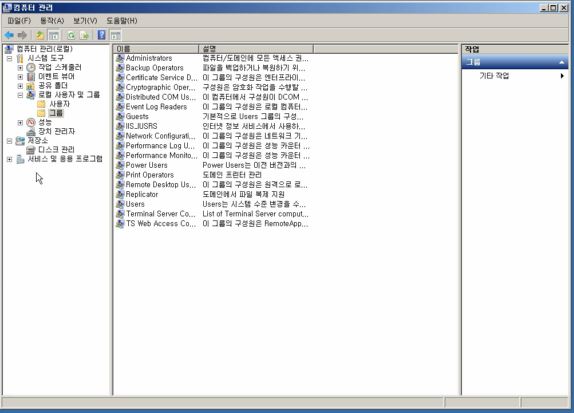Collapse the 저장소 tree node
The width and height of the screenshot is (574, 413).
tap(9, 141)
